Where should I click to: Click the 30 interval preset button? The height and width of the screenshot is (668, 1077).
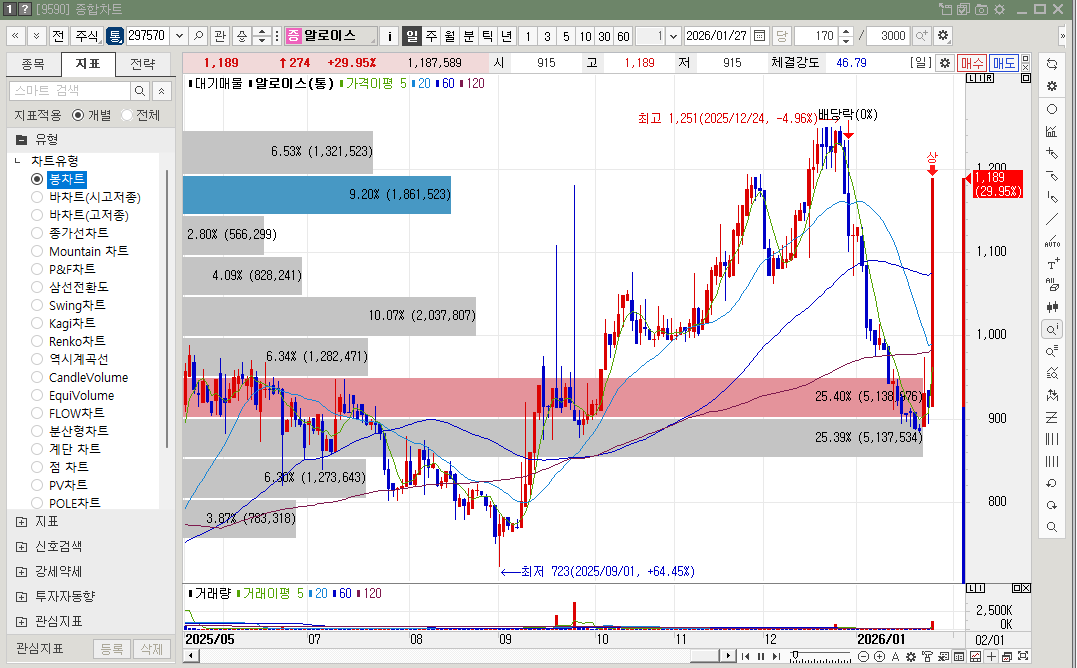(x=604, y=36)
